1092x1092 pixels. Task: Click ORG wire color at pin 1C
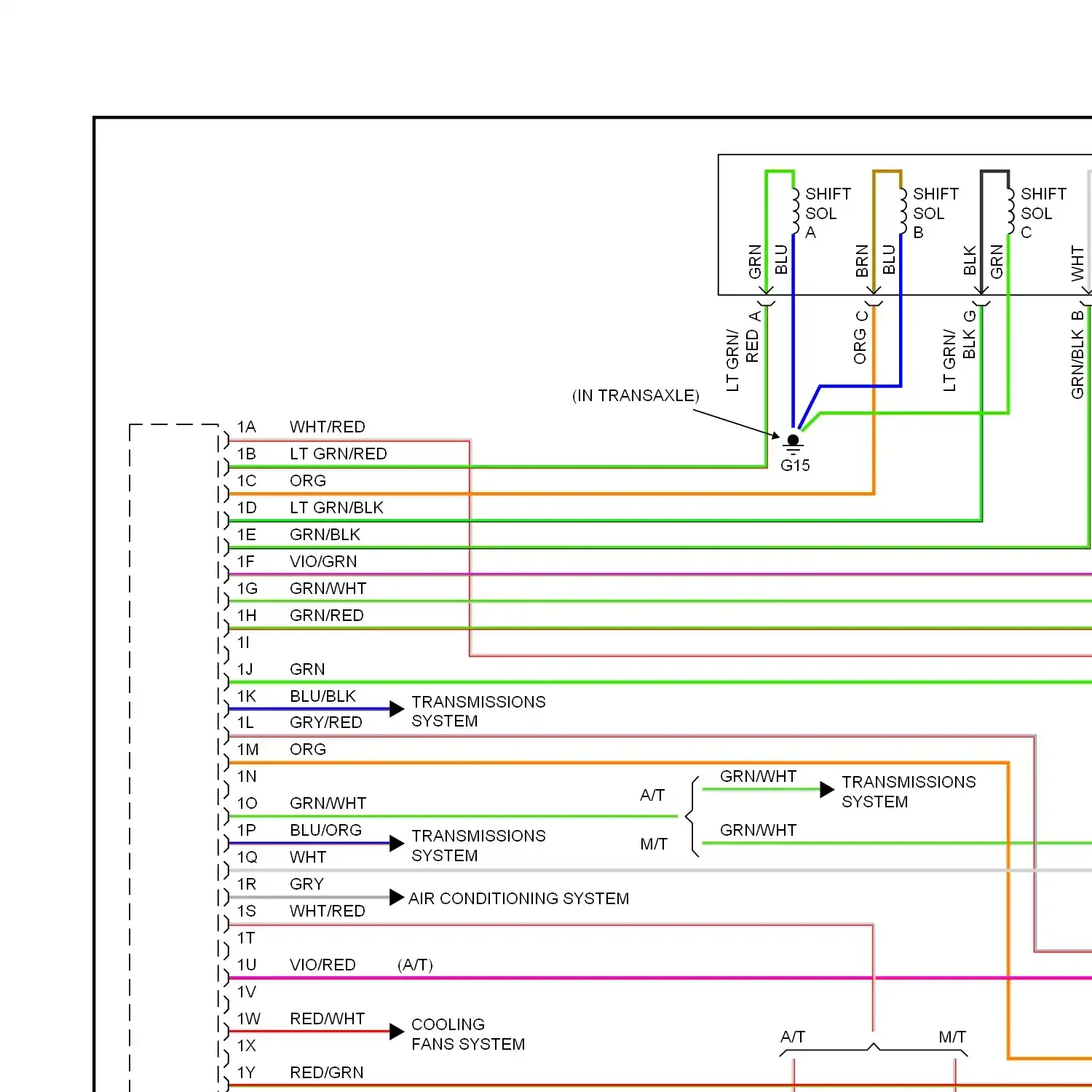click(x=308, y=481)
